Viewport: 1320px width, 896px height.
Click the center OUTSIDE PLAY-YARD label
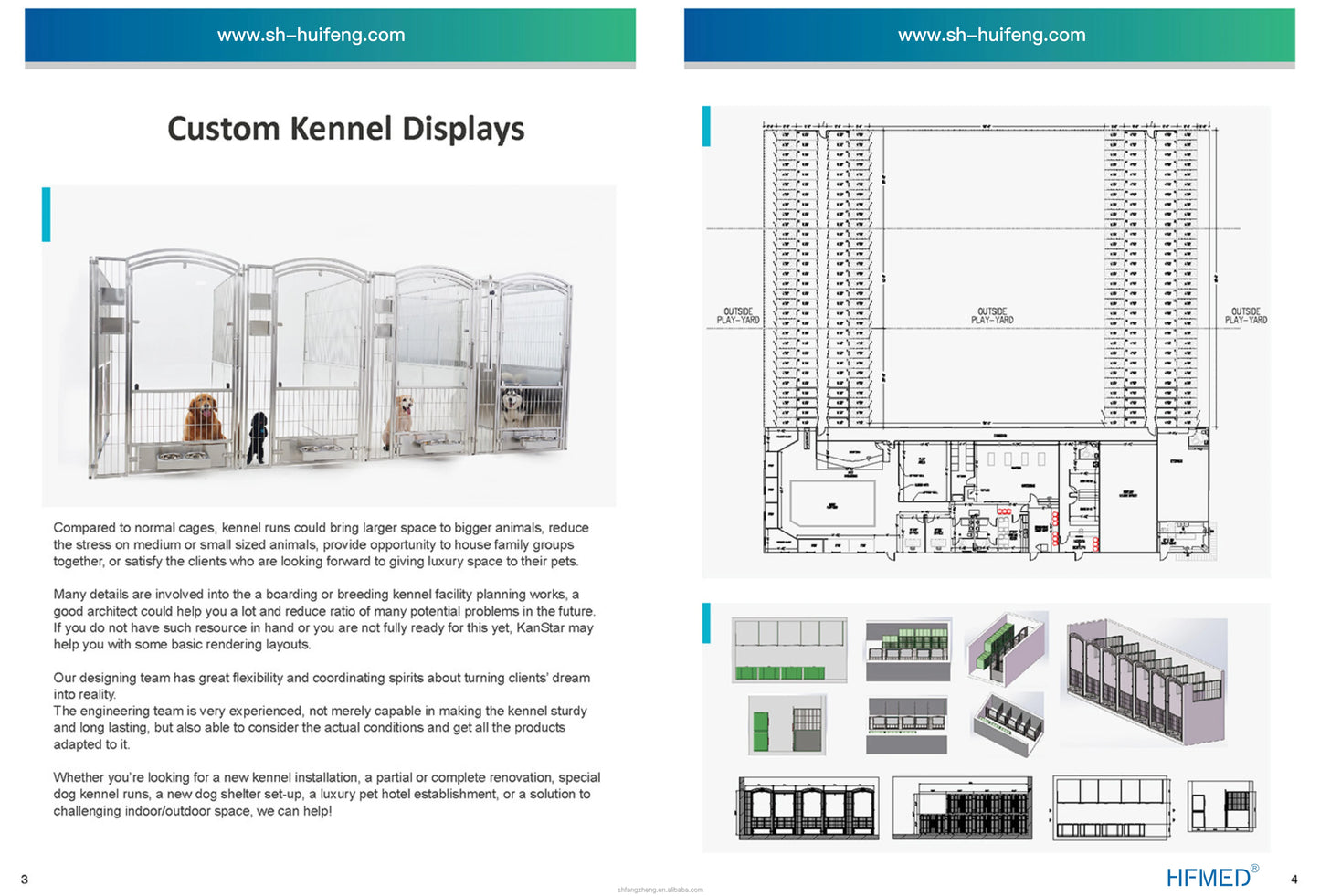tap(992, 316)
